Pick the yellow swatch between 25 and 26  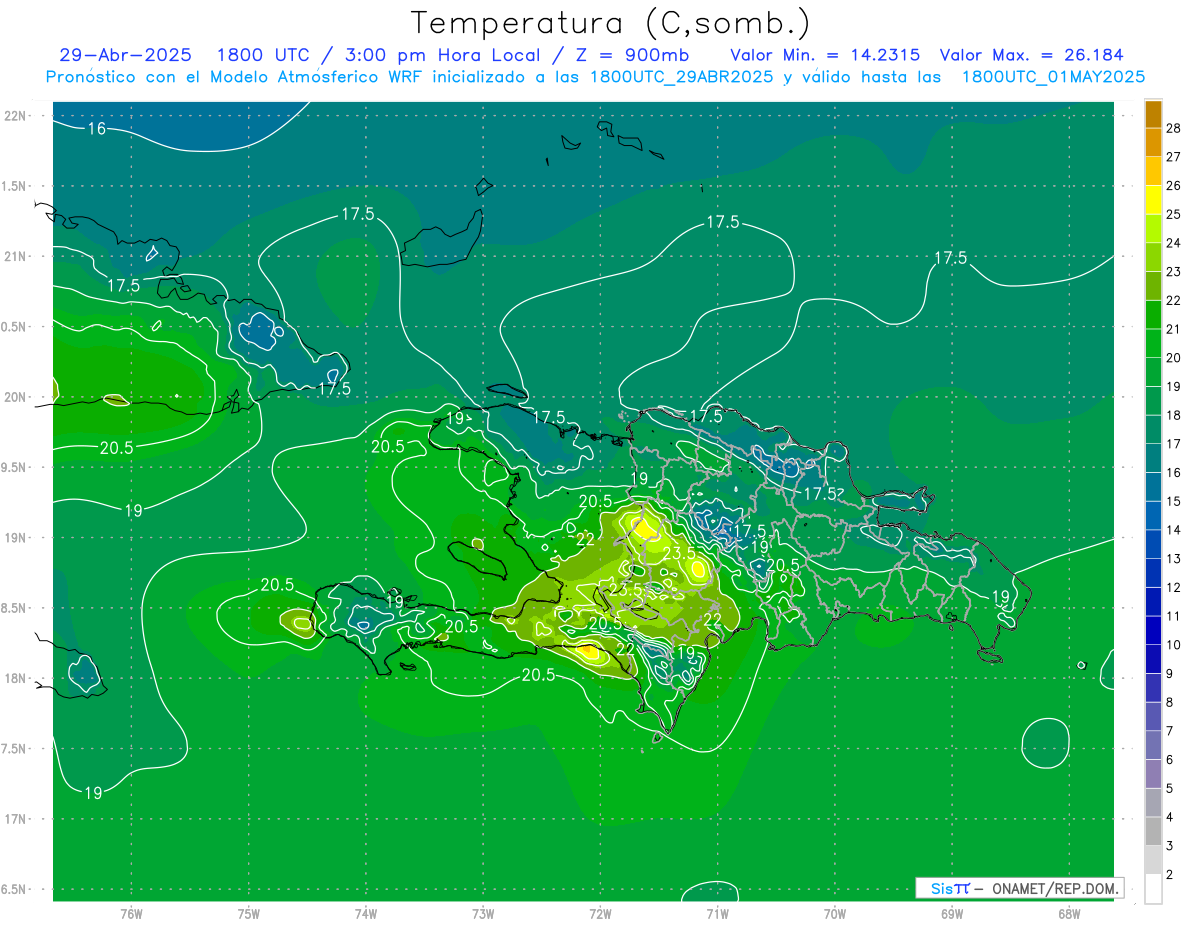coord(1153,200)
